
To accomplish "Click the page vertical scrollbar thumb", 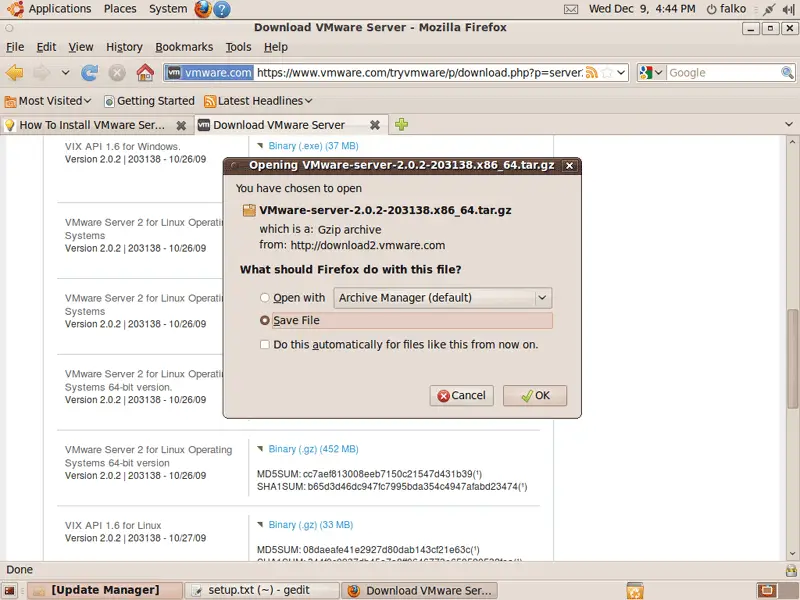I will tap(792, 359).
